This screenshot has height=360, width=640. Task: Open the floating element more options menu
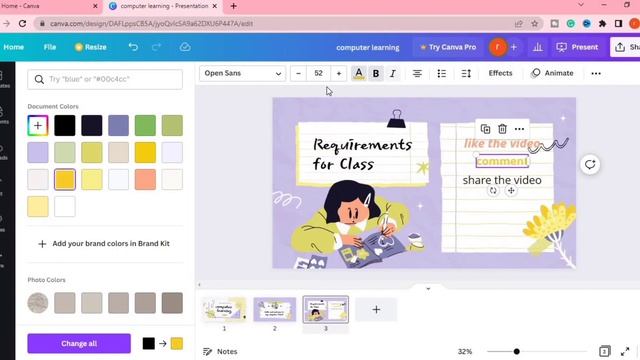tap(519, 129)
